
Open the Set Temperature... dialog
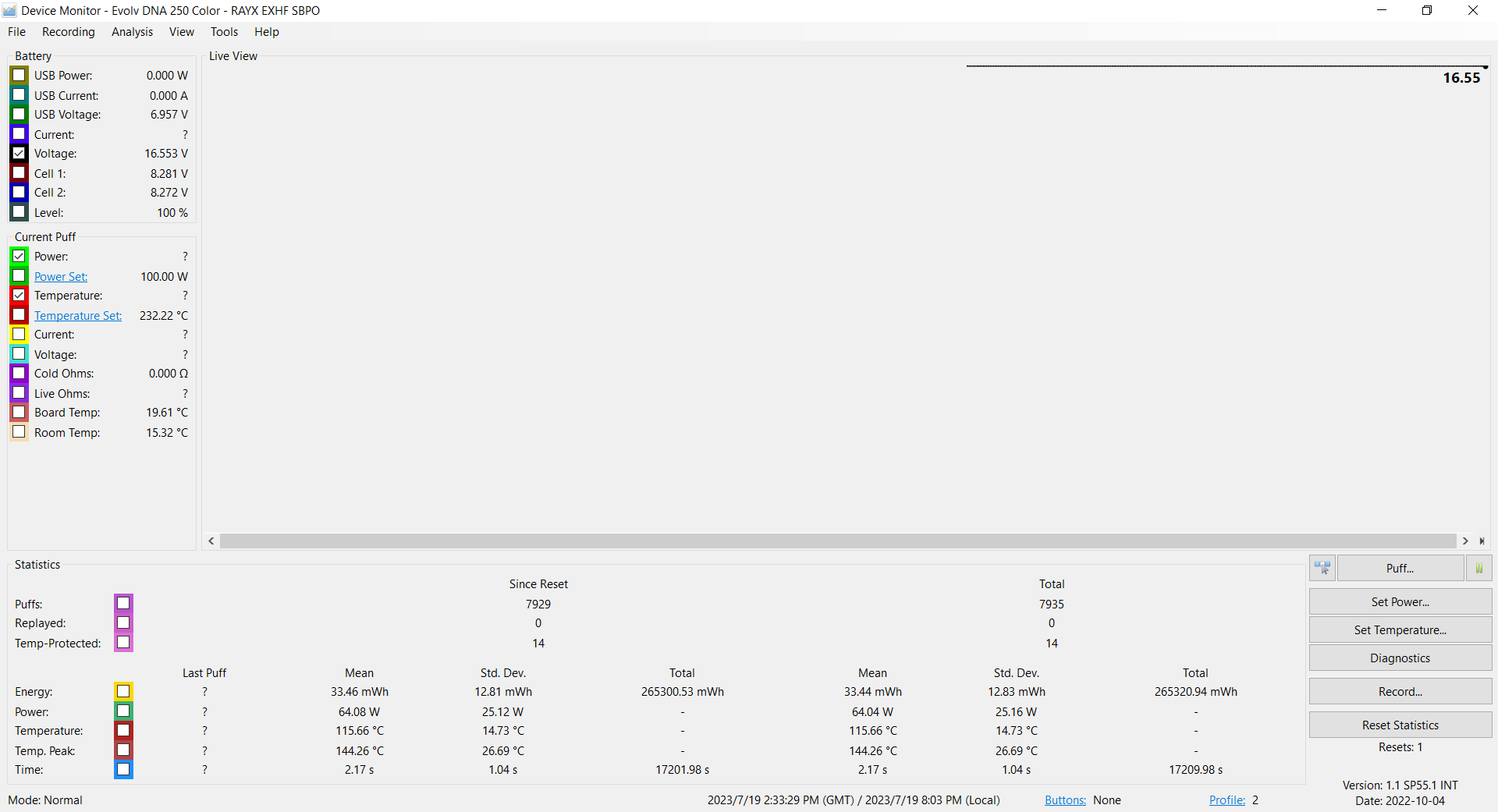(1400, 630)
